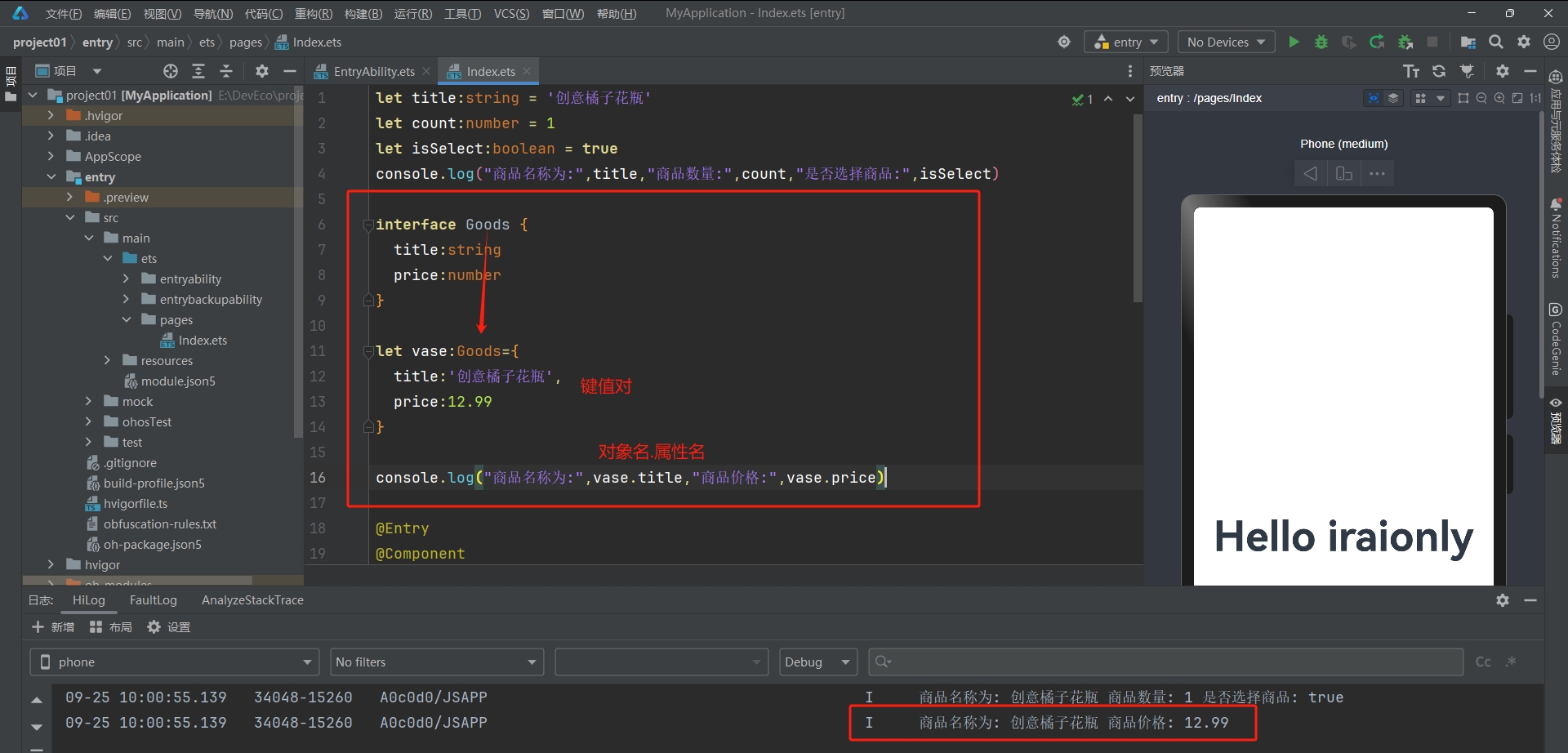The height and width of the screenshot is (753, 1568).
Task: Open the No Devices dropdown
Action: pos(1226,42)
